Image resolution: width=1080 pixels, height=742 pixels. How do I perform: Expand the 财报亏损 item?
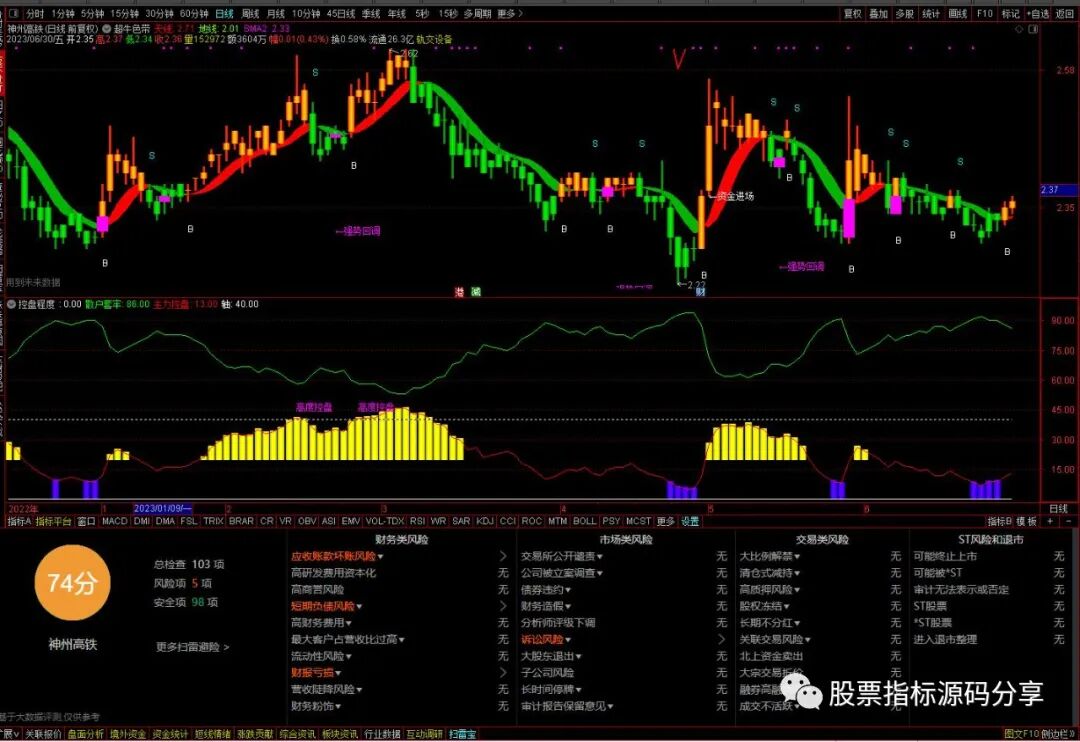[x=316, y=672]
